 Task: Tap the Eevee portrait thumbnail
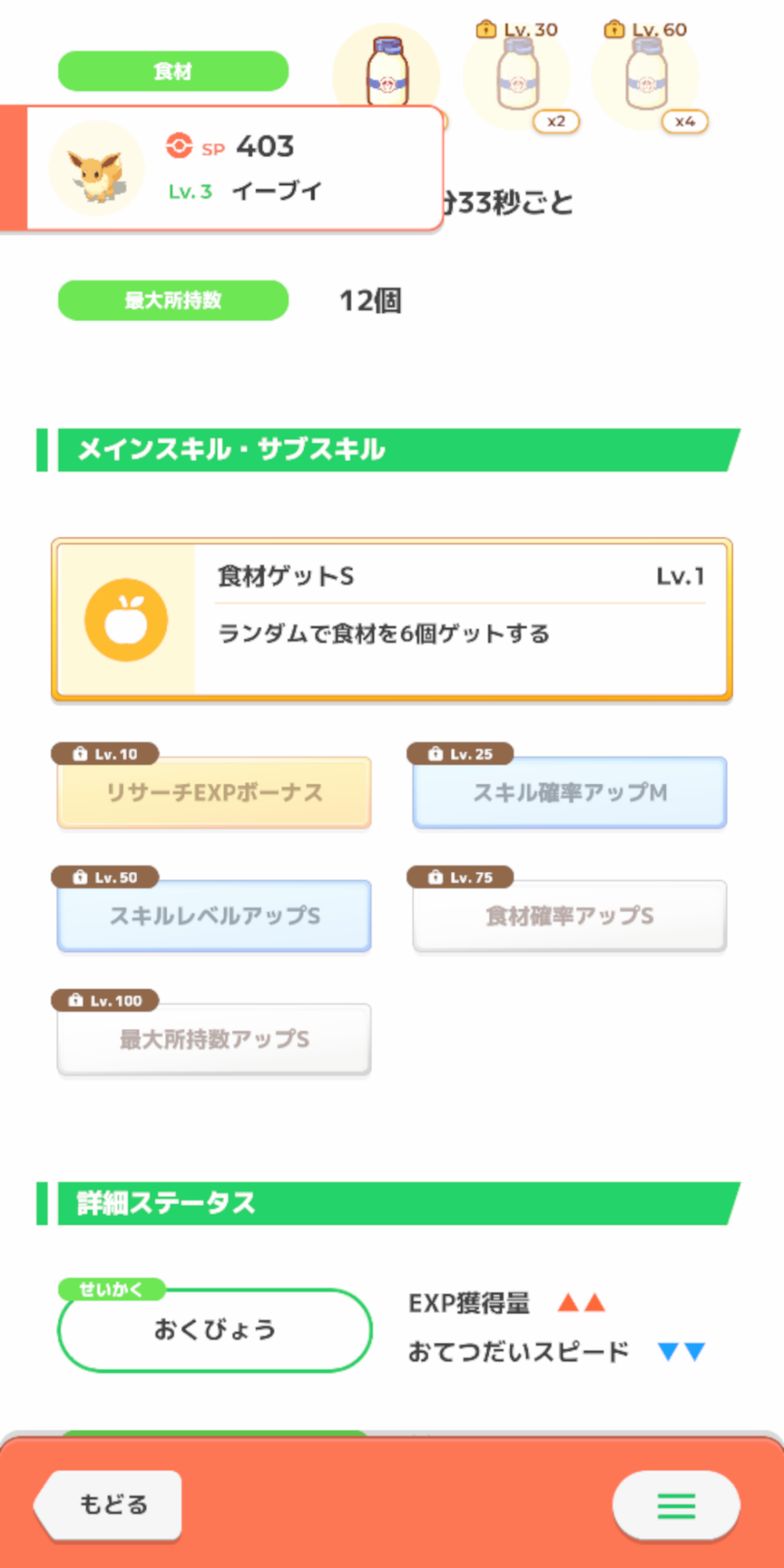(x=96, y=169)
